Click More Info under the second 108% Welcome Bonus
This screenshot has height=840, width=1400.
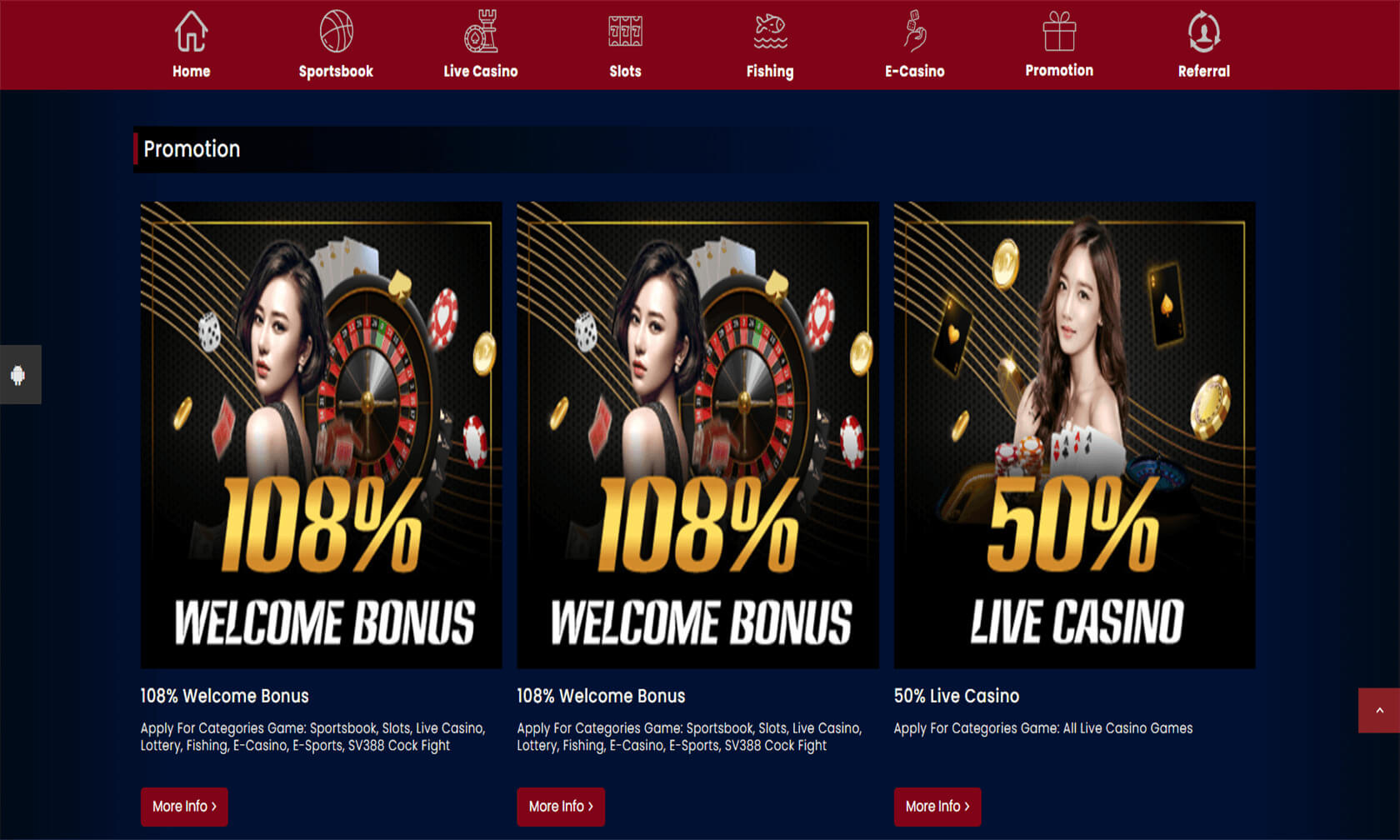click(561, 807)
